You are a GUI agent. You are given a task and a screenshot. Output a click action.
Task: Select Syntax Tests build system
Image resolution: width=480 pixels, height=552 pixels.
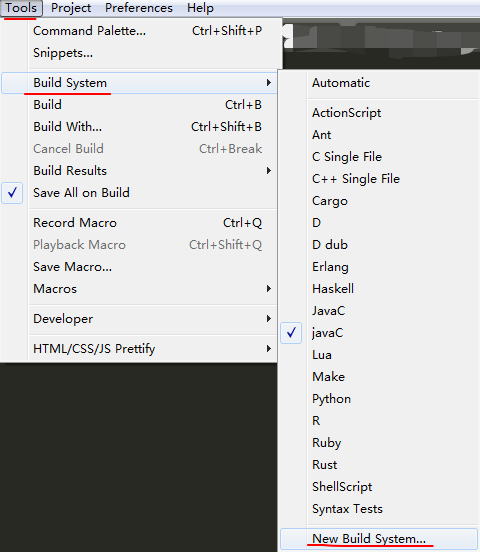[x=379, y=509]
